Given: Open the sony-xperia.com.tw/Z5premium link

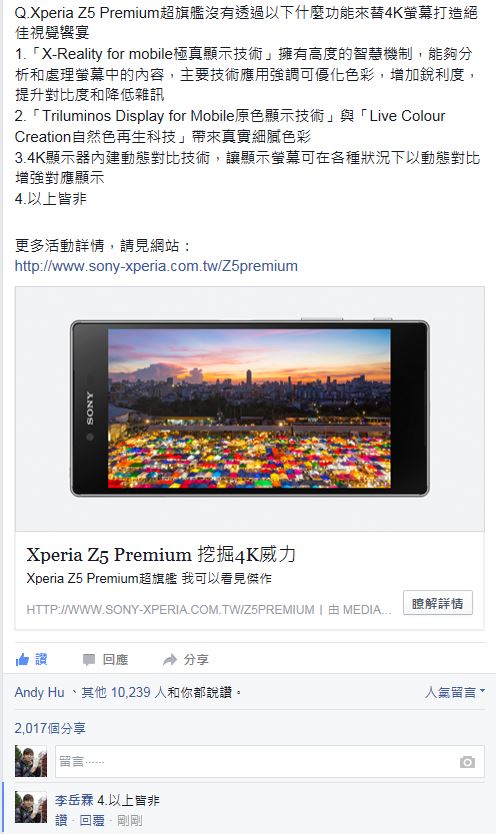Looking at the screenshot, I should tap(156, 266).
